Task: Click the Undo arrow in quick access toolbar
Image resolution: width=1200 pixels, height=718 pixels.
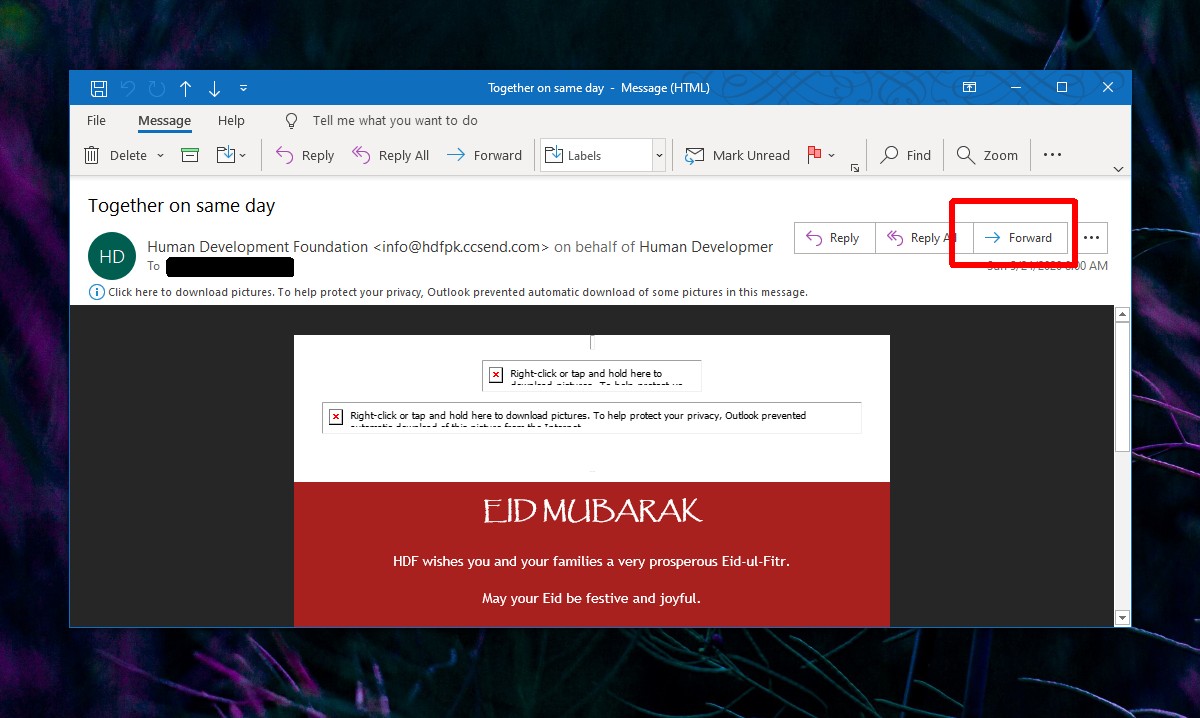Action: (127, 88)
